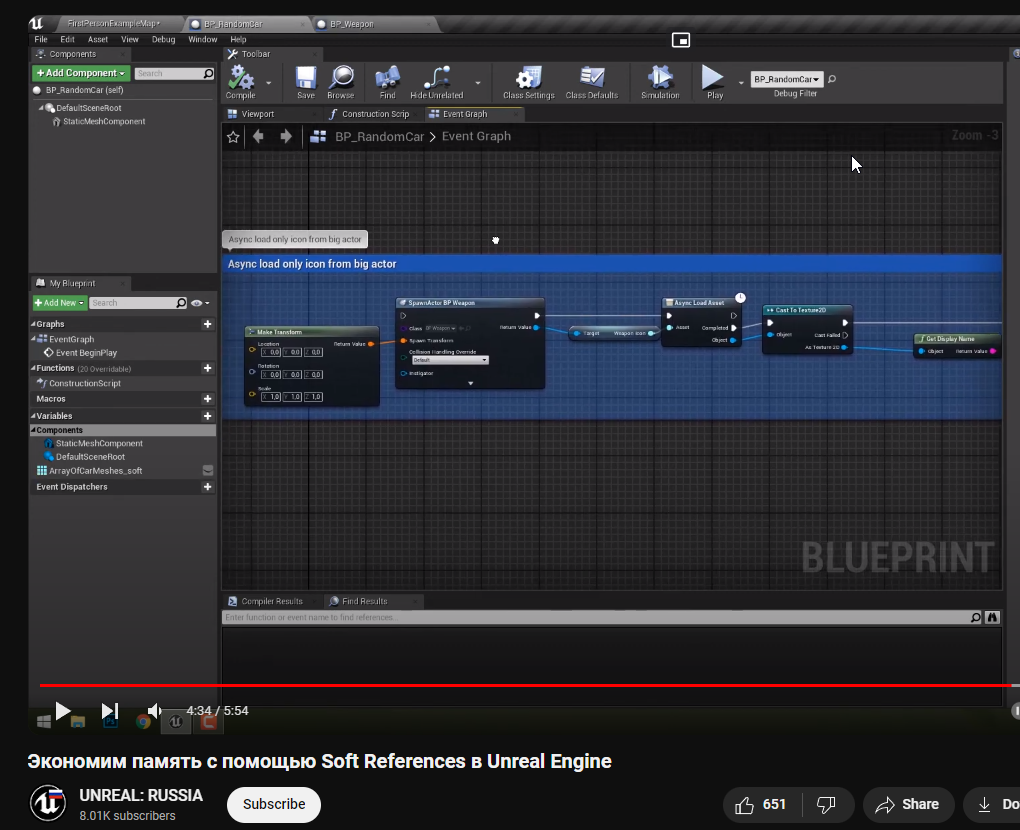
Task: Open BP_RandomCar debug filter dropdown
Action: tap(786, 79)
